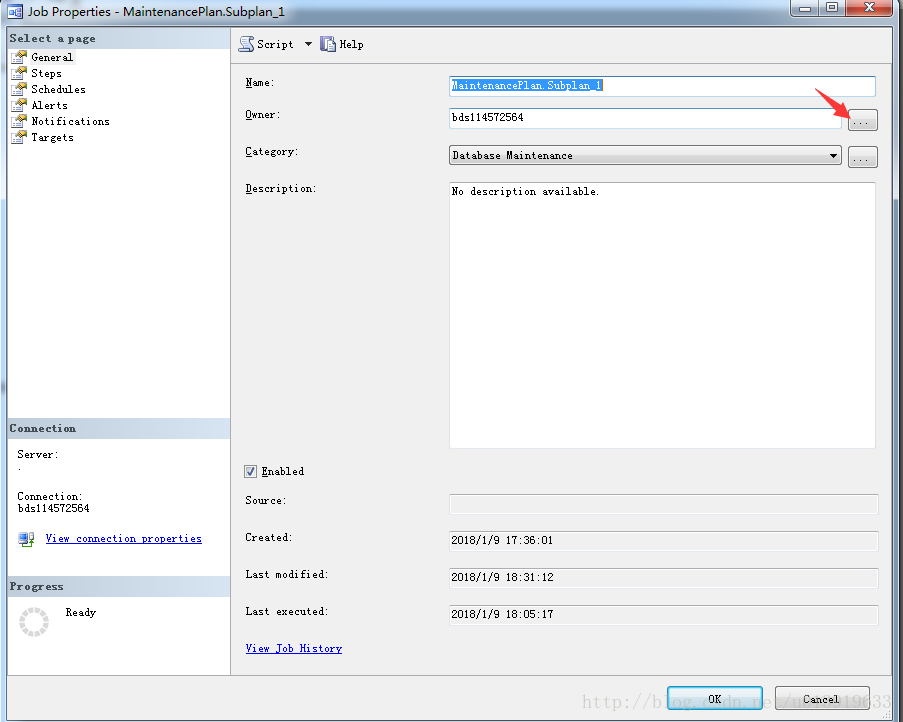Open the Schedules page
The height and width of the screenshot is (722, 903).
click(58, 89)
